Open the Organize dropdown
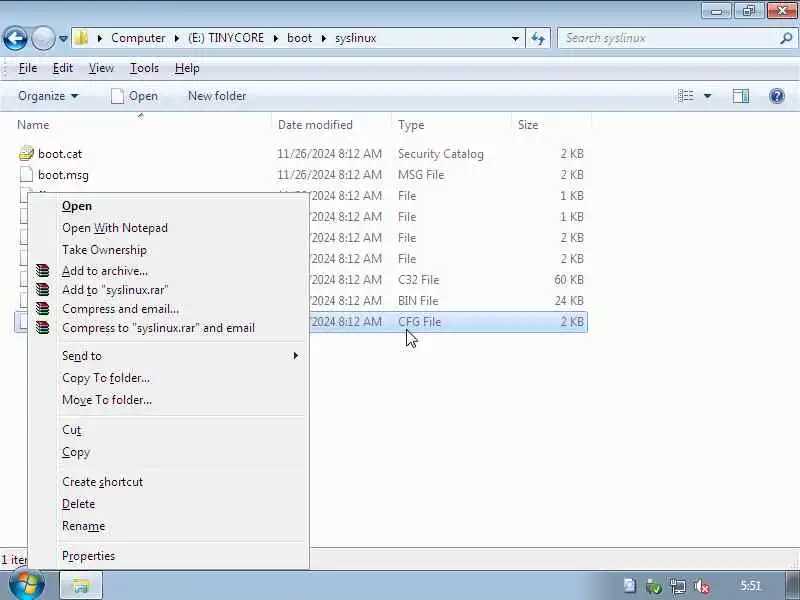The width and height of the screenshot is (800, 600). click(x=48, y=96)
